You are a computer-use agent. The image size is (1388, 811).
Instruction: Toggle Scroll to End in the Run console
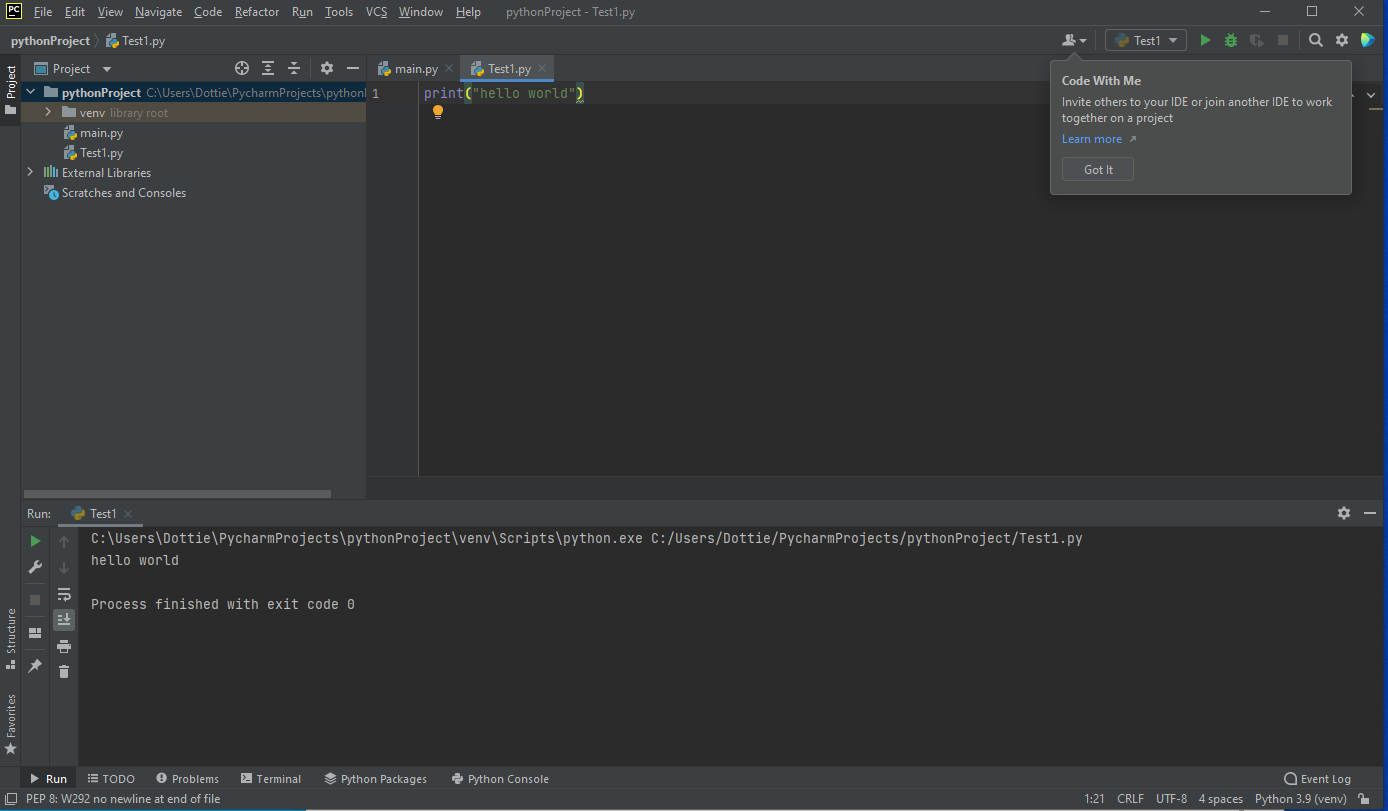(64, 620)
